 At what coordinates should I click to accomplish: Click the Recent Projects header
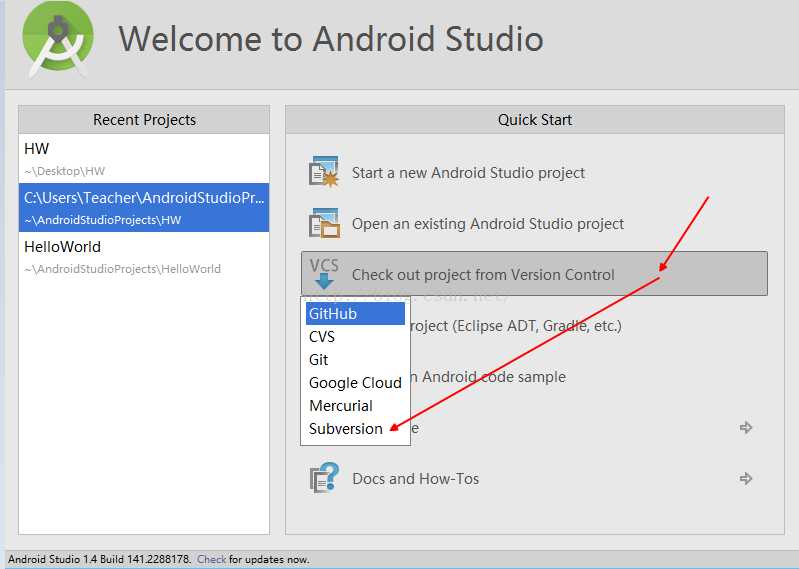tap(144, 119)
